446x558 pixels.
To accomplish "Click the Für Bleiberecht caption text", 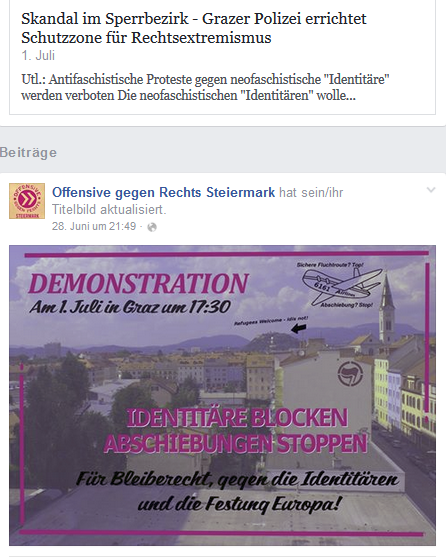I will click(x=237, y=479).
